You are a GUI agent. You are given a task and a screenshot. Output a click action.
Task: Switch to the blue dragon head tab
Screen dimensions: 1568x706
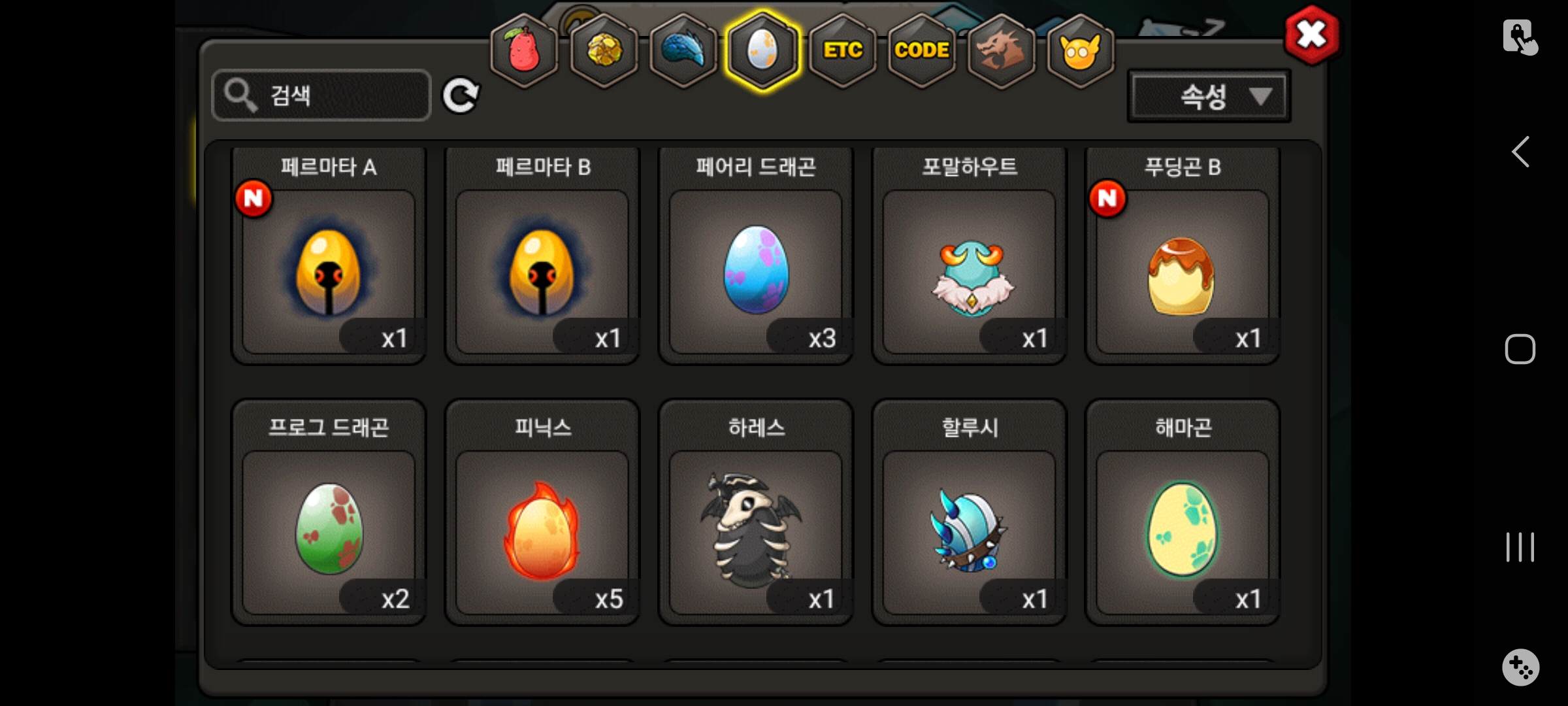click(683, 50)
